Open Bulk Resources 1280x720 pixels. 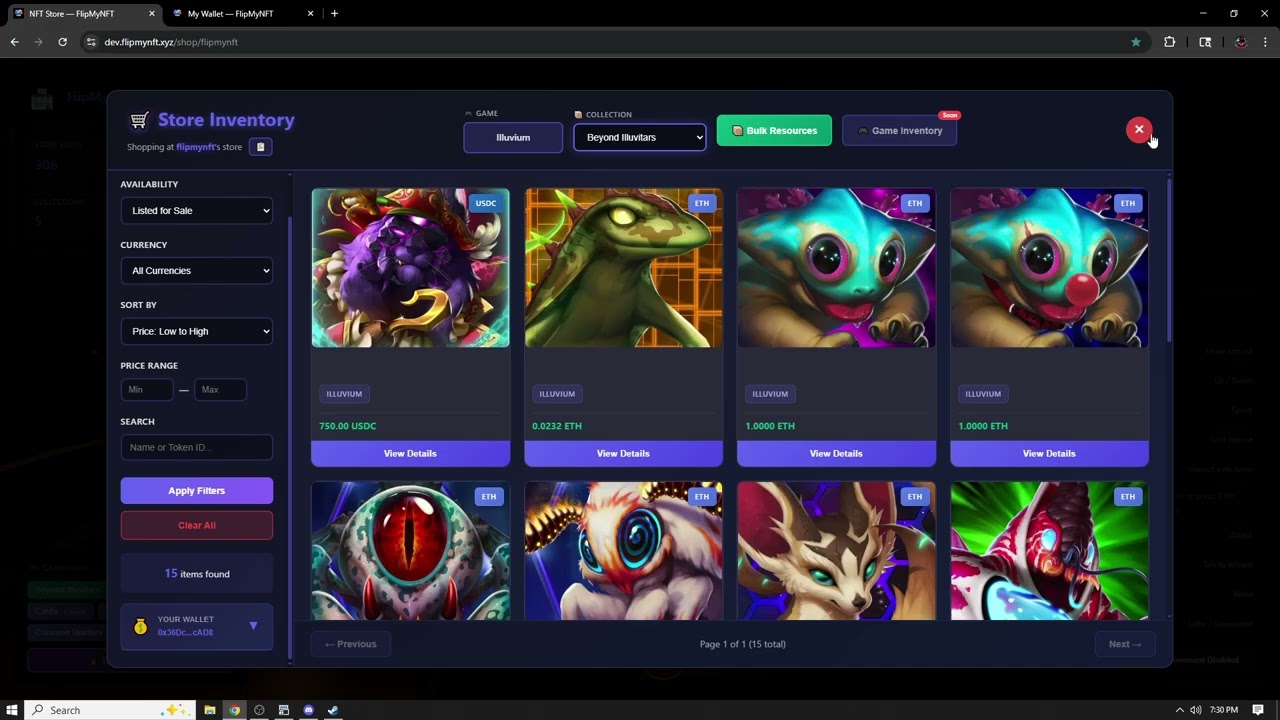pyautogui.click(x=774, y=130)
